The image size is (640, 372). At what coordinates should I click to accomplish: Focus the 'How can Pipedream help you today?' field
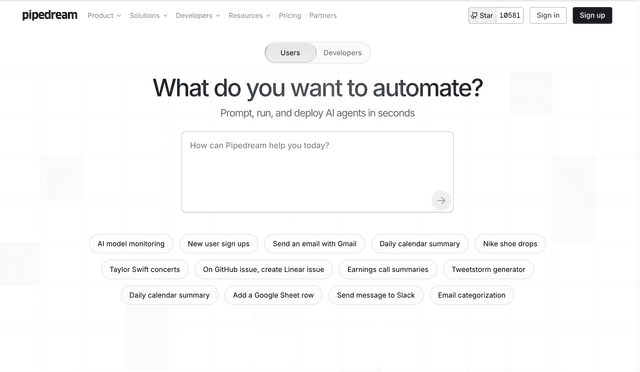coord(317,172)
